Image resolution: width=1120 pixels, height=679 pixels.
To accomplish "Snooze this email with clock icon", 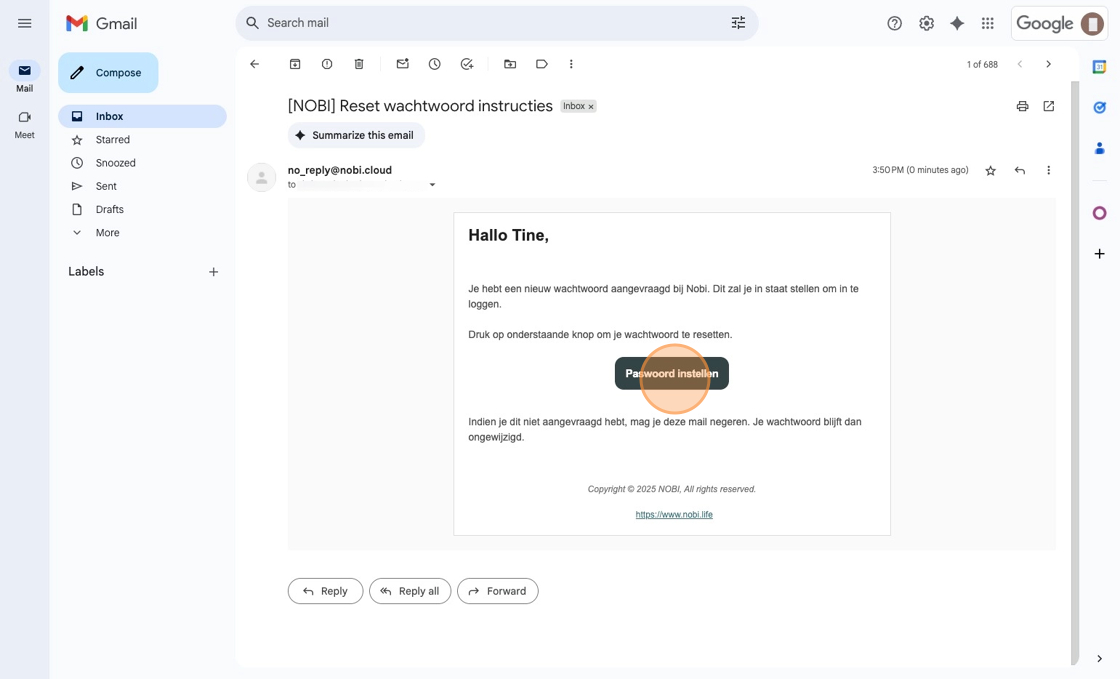I will 434,64.
